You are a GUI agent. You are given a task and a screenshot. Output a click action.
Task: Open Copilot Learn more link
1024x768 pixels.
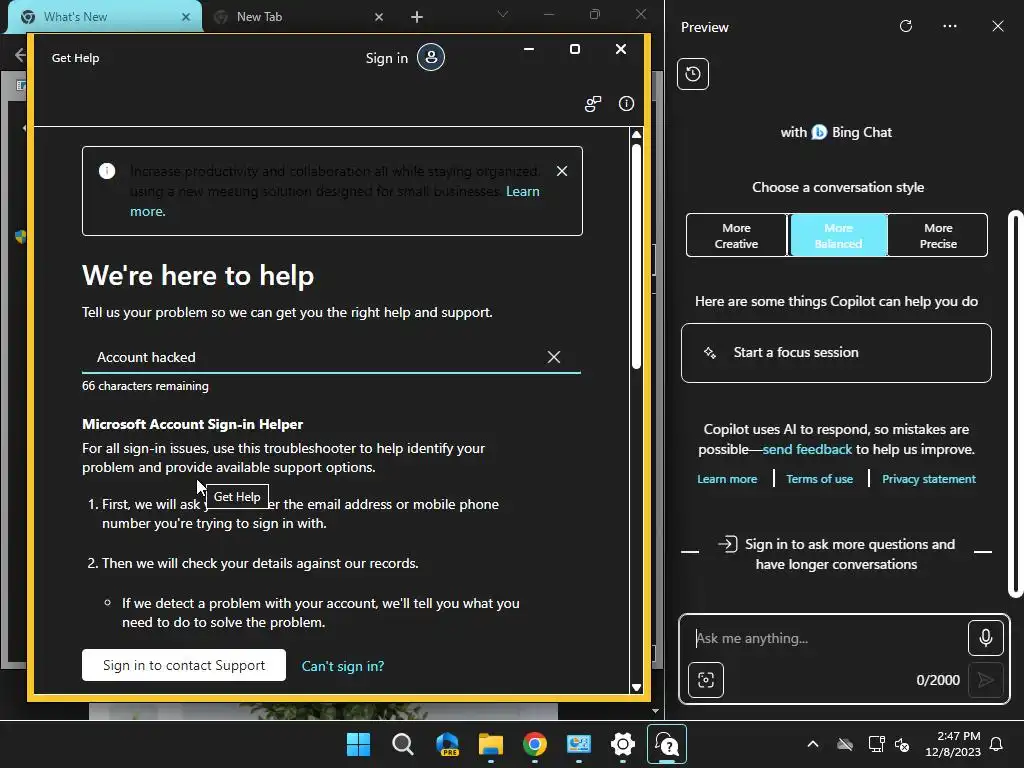point(727,479)
